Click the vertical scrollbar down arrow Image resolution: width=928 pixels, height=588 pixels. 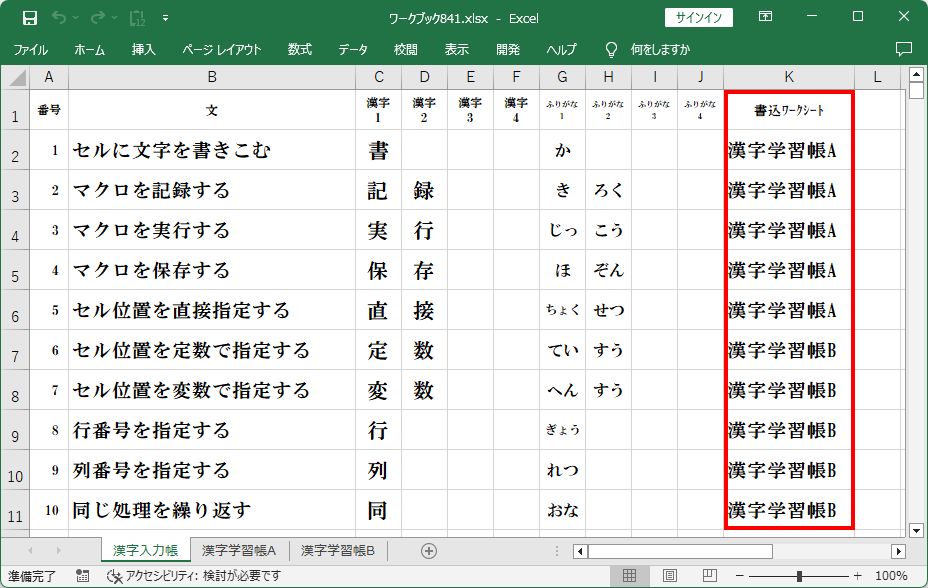click(916, 530)
